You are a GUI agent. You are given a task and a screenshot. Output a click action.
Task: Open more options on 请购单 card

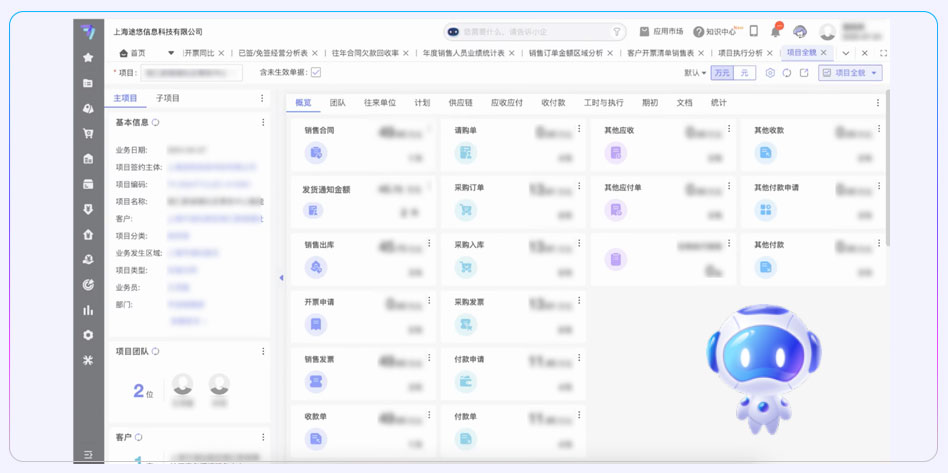(579, 129)
